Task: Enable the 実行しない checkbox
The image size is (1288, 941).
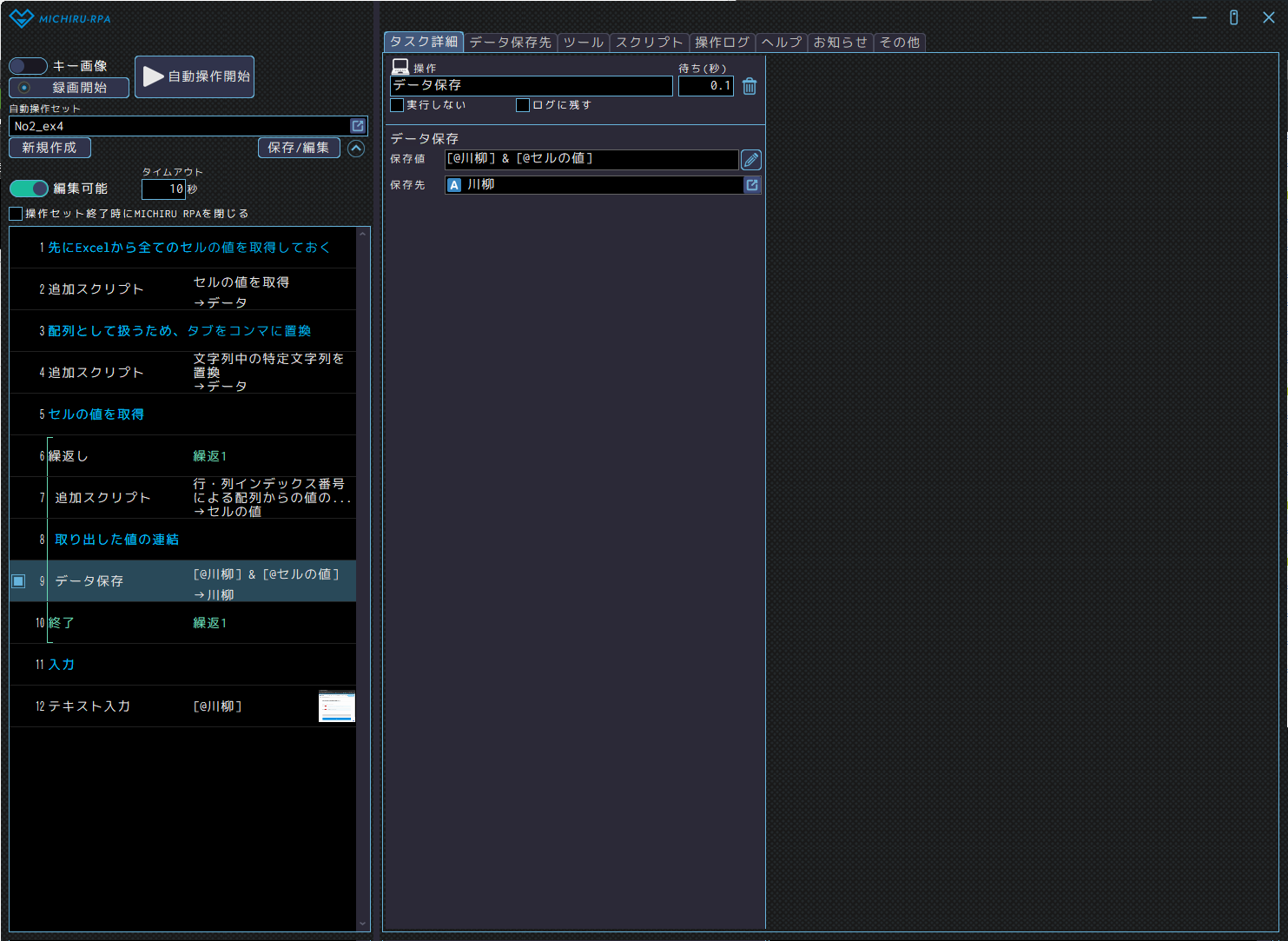Action: coord(398,105)
